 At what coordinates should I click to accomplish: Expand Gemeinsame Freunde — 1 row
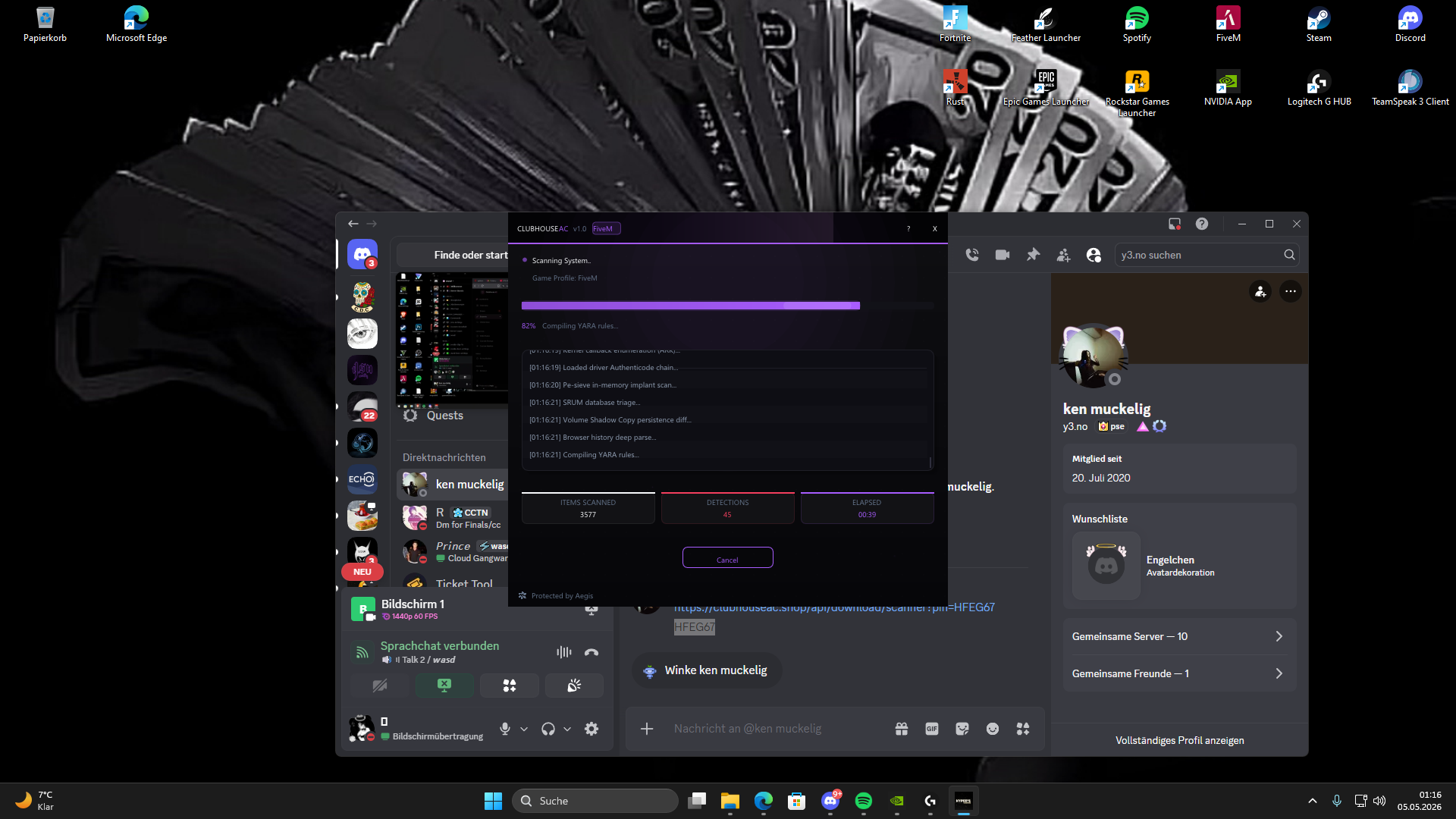coord(1179,673)
